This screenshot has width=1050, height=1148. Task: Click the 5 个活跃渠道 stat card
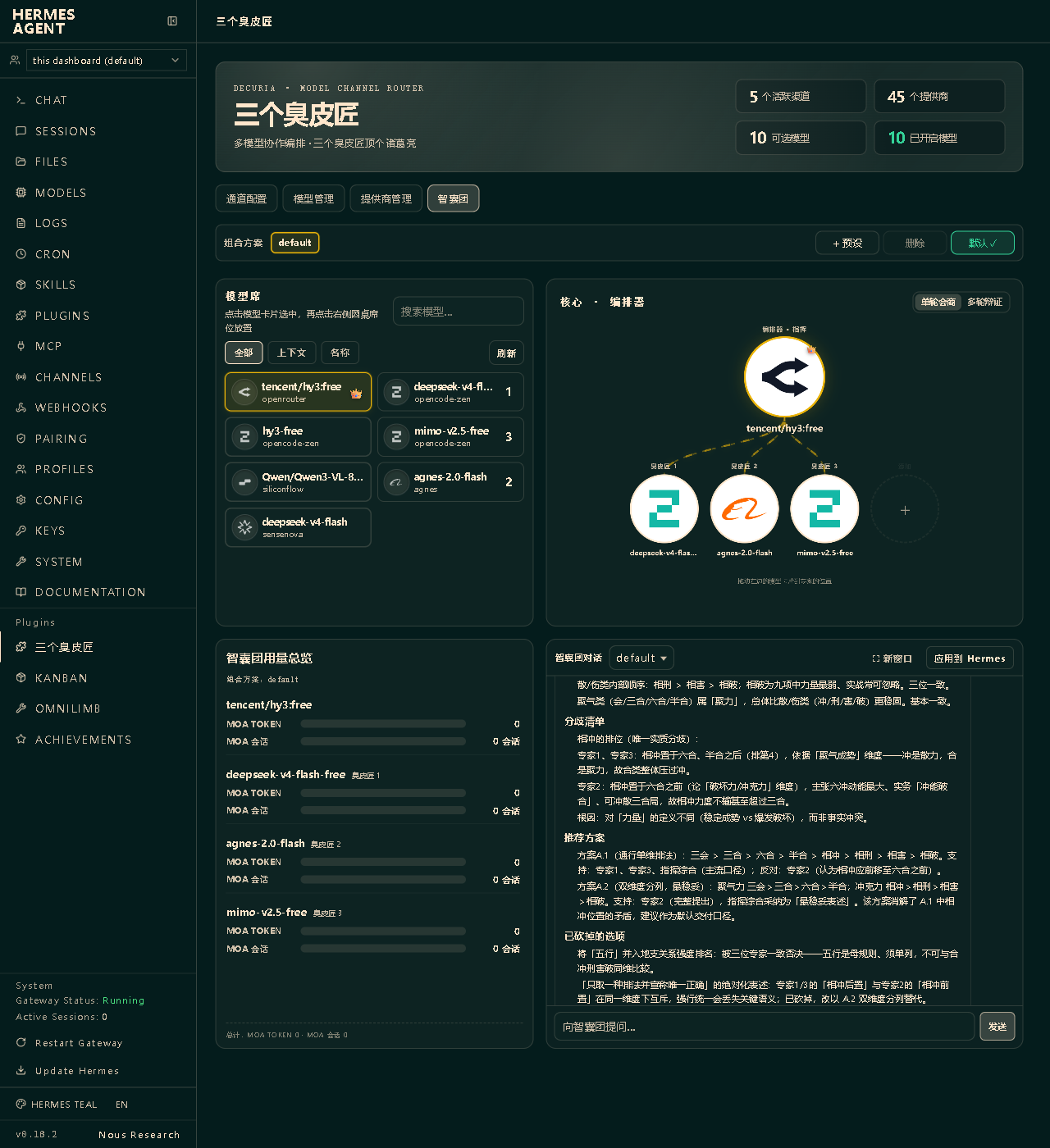tap(801, 96)
